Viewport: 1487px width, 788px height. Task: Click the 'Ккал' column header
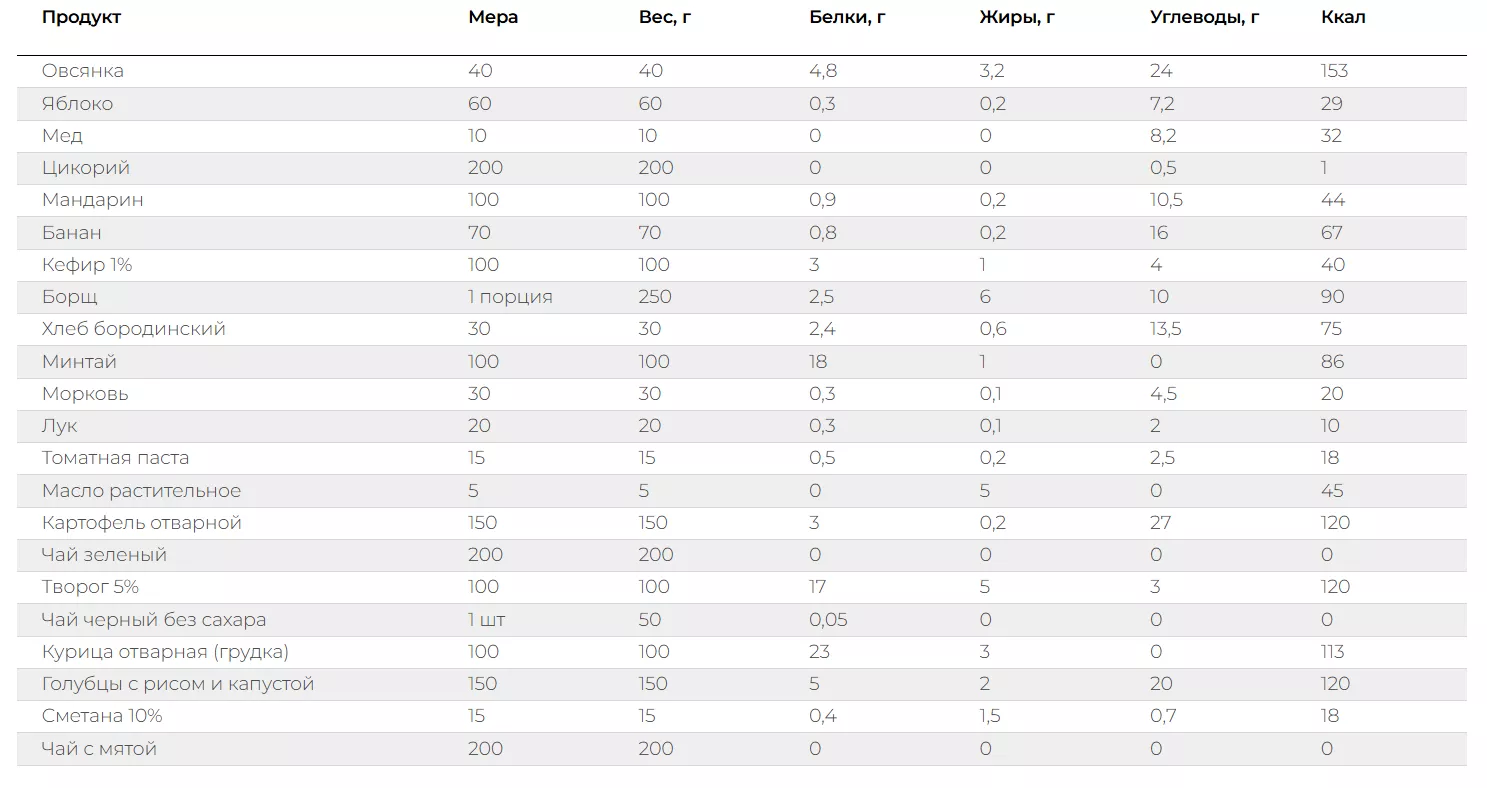(x=1343, y=17)
